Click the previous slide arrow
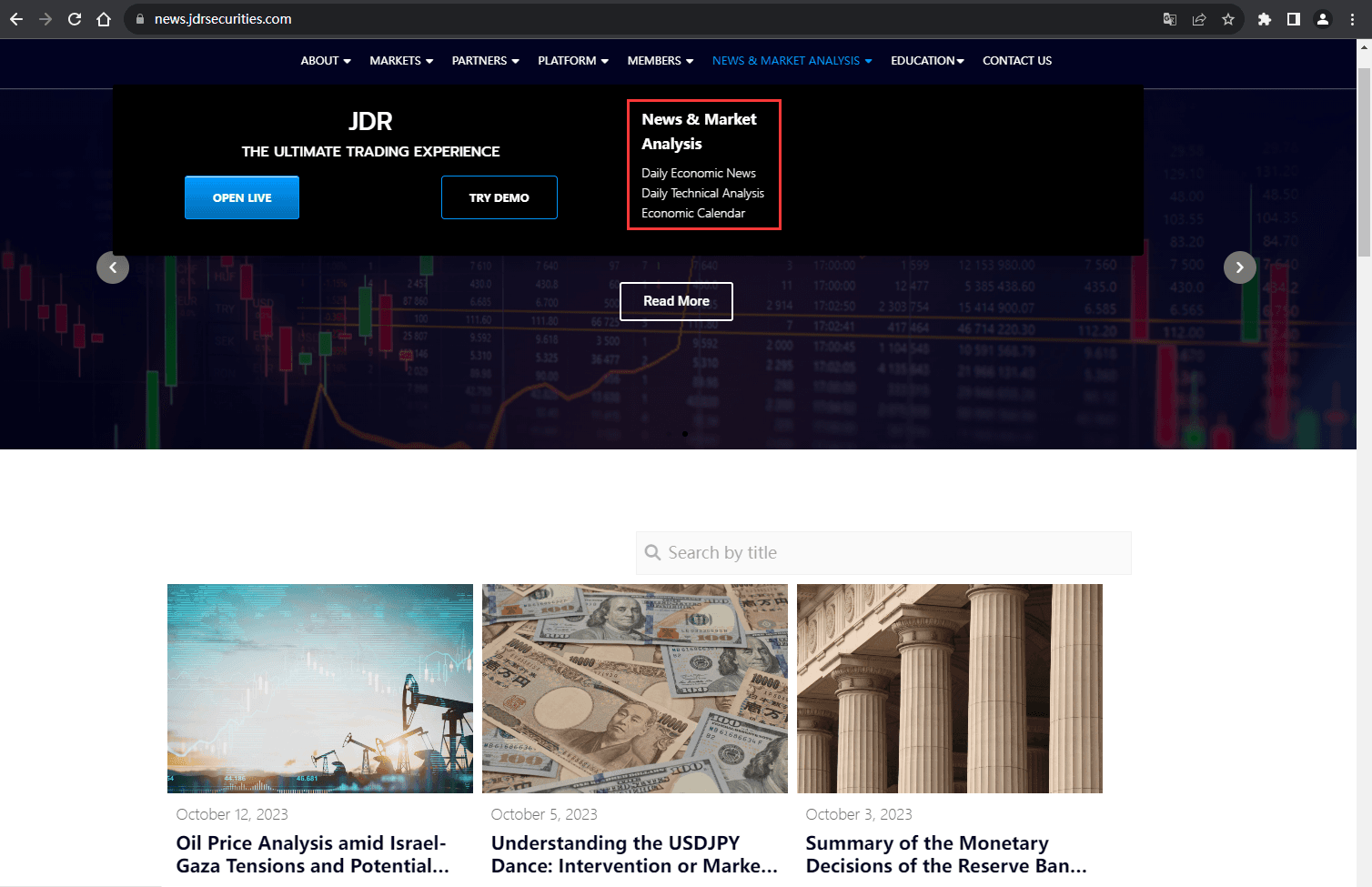Image resolution: width=1372 pixels, height=887 pixels. click(x=113, y=267)
